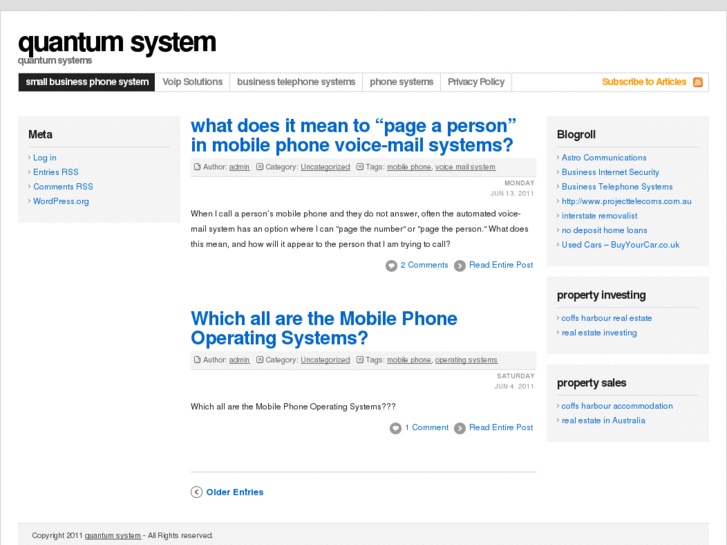Open Comments RSS link
727x545 pixels.
coord(63,186)
